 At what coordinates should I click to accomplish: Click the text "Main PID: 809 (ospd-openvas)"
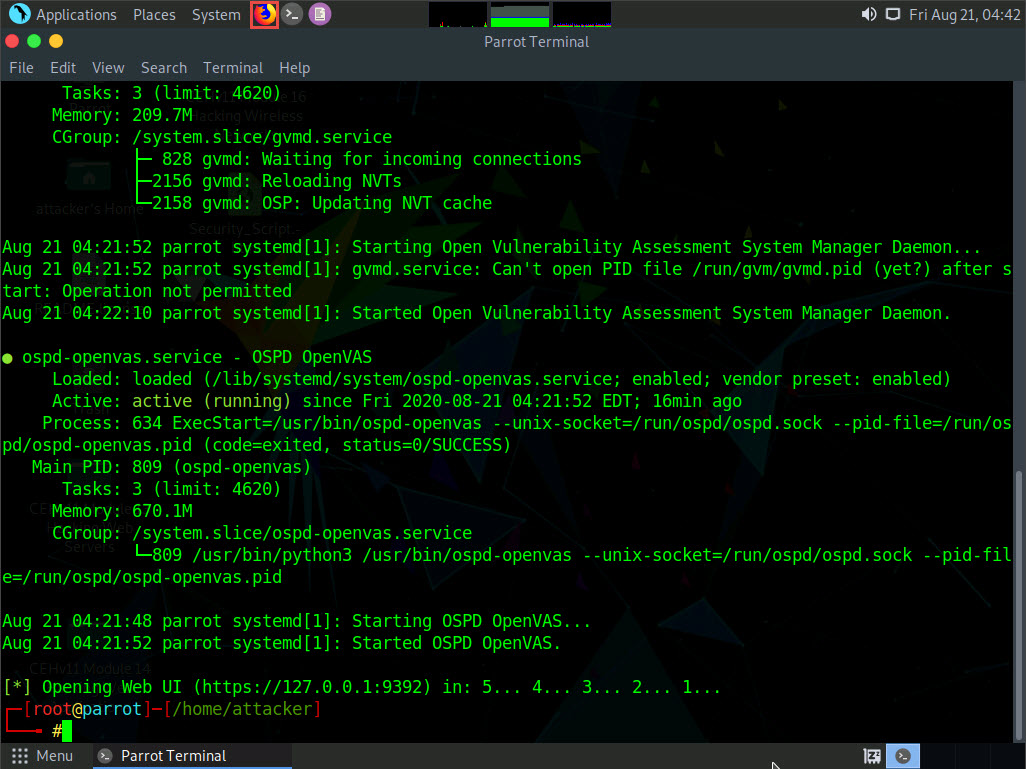pyautogui.click(x=171, y=467)
